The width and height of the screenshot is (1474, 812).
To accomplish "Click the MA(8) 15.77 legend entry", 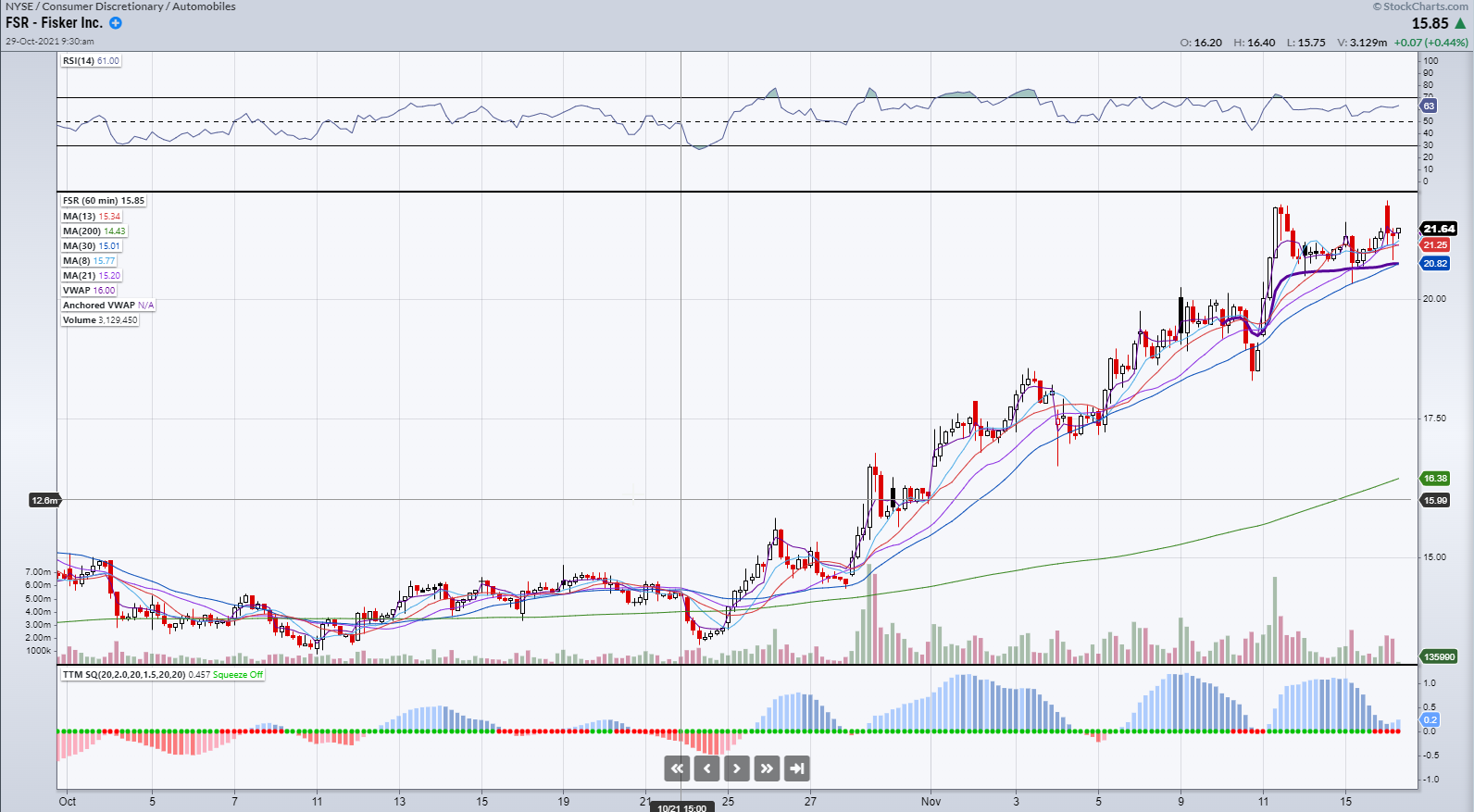I will [x=89, y=260].
